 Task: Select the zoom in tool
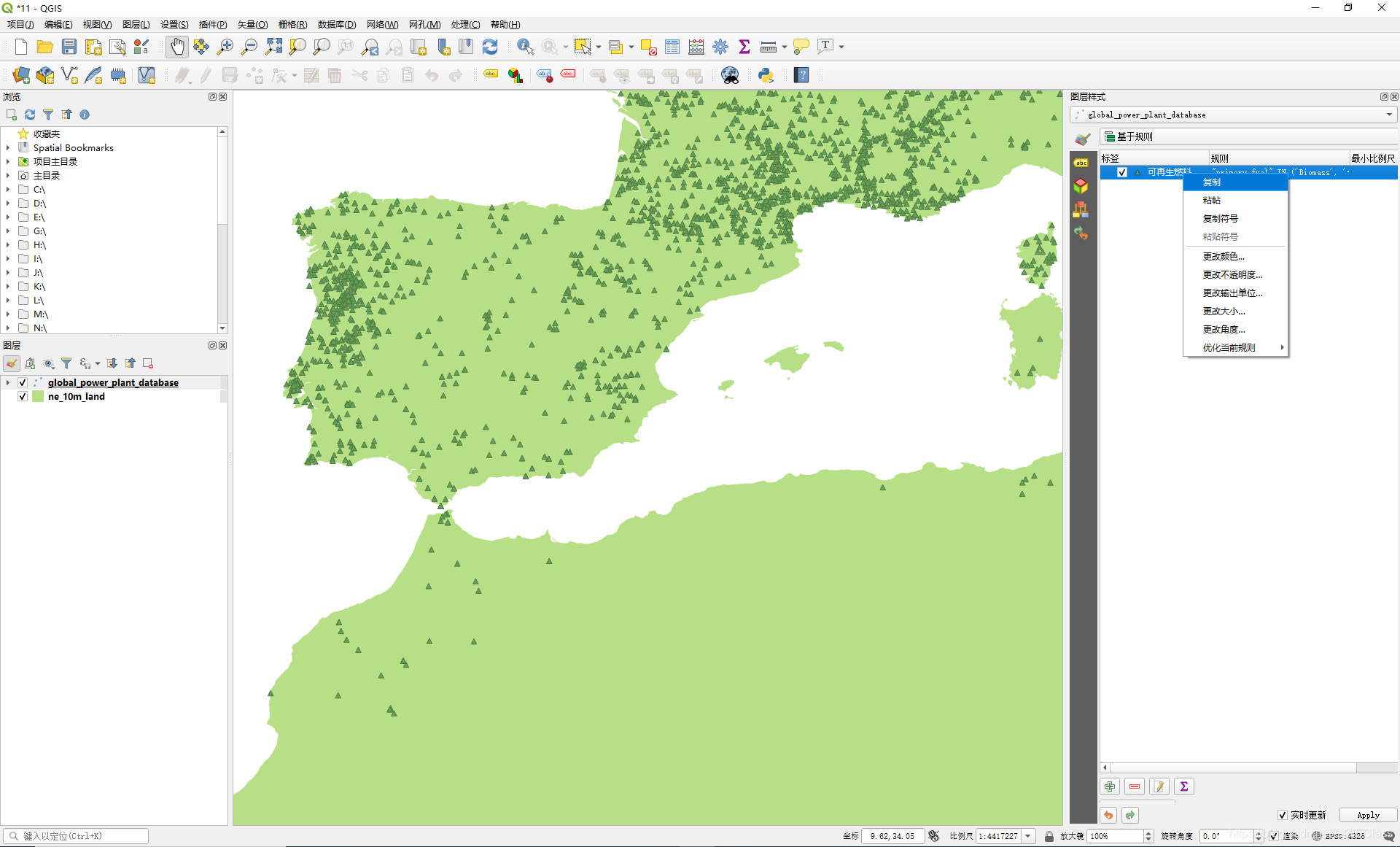225,47
